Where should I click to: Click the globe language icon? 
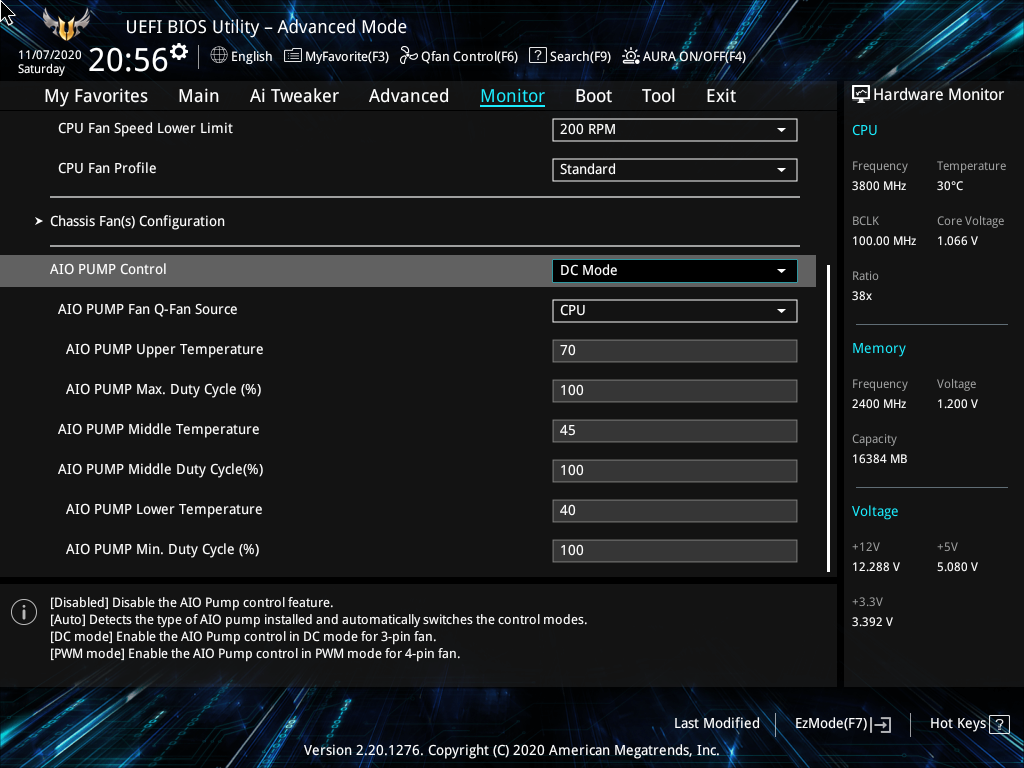pos(219,56)
